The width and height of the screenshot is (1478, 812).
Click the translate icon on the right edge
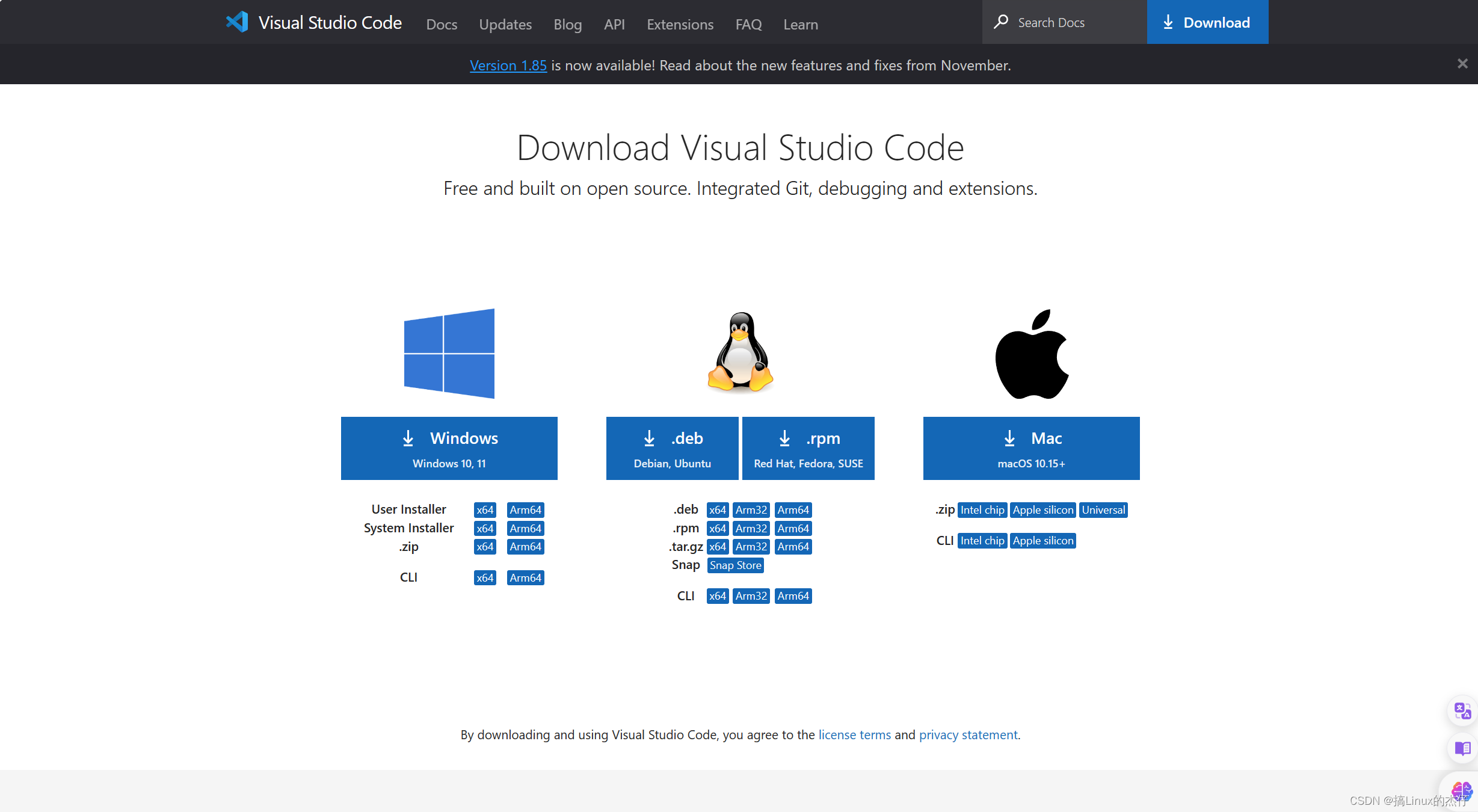1462,711
